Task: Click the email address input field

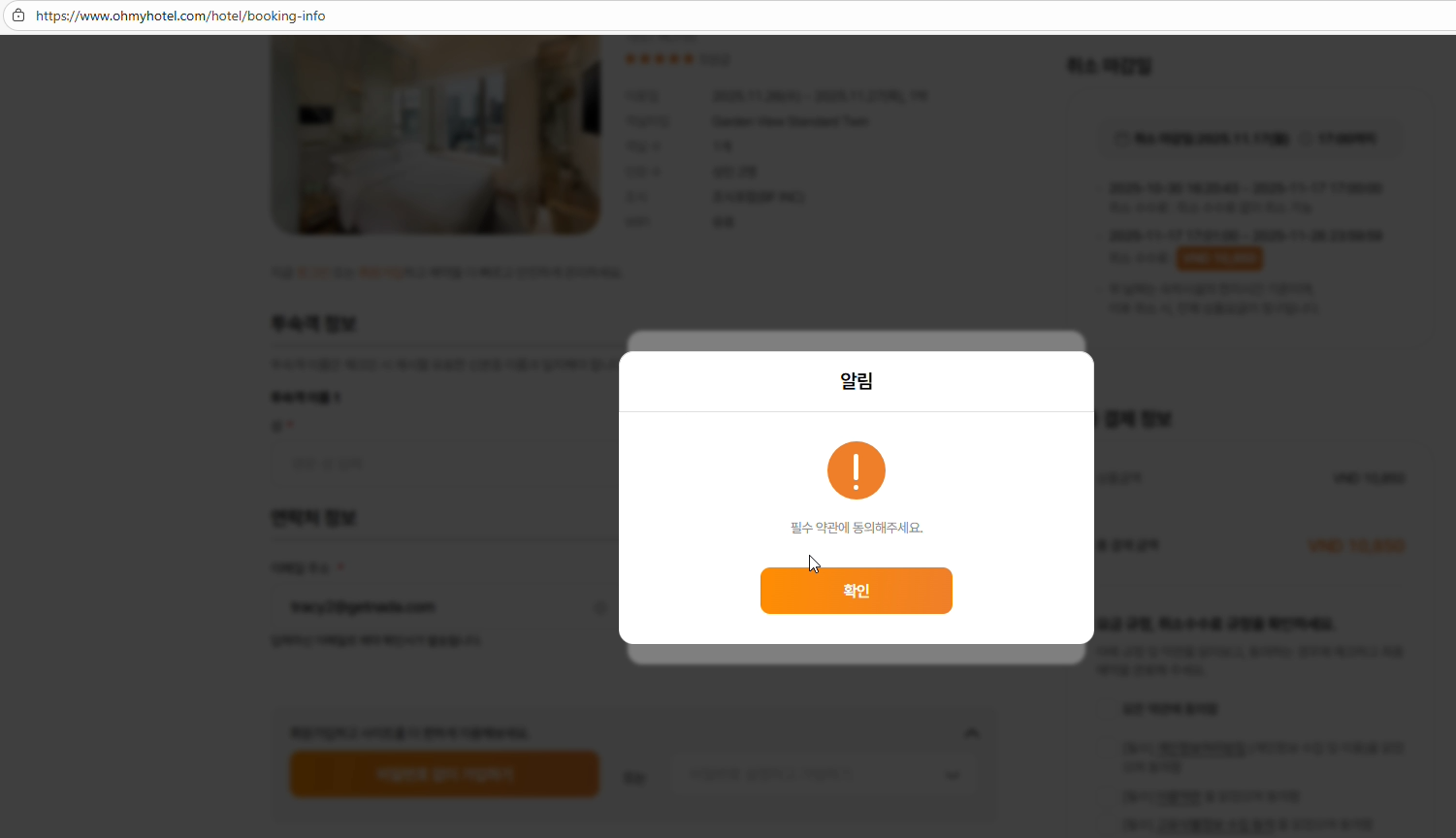Action: [x=444, y=607]
